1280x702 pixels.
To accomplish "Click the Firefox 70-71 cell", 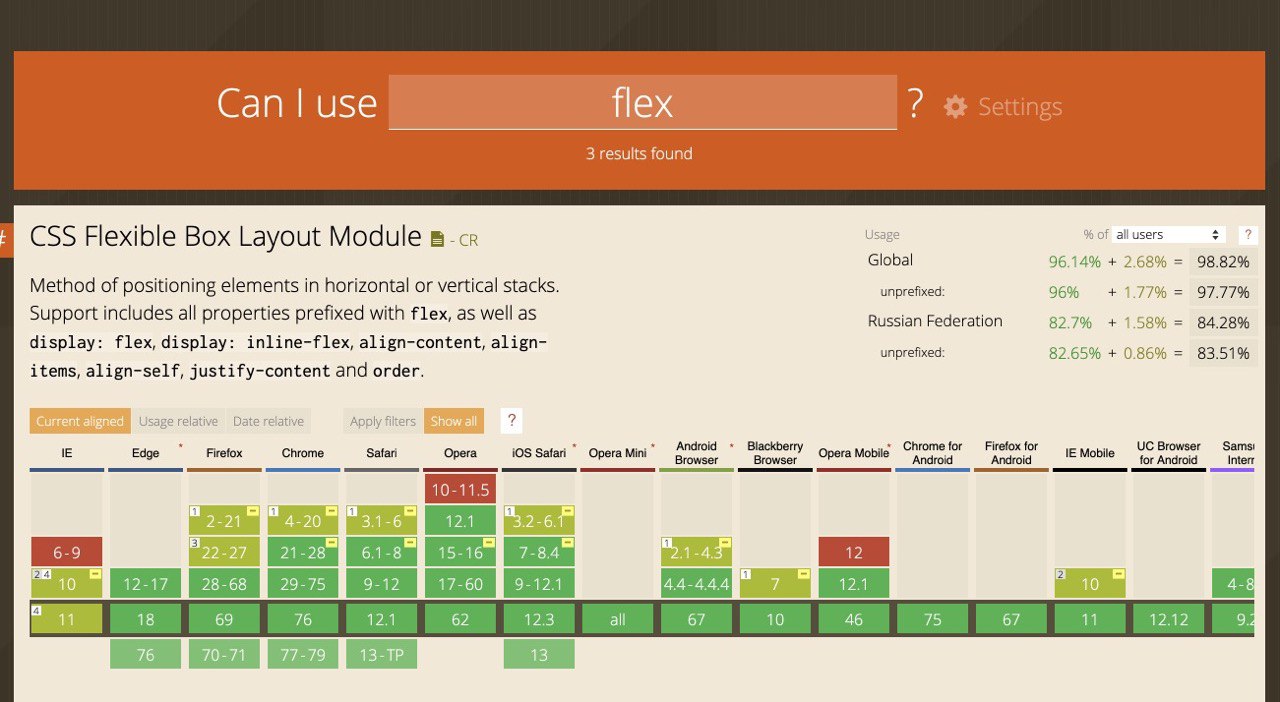I will pos(224,654).
